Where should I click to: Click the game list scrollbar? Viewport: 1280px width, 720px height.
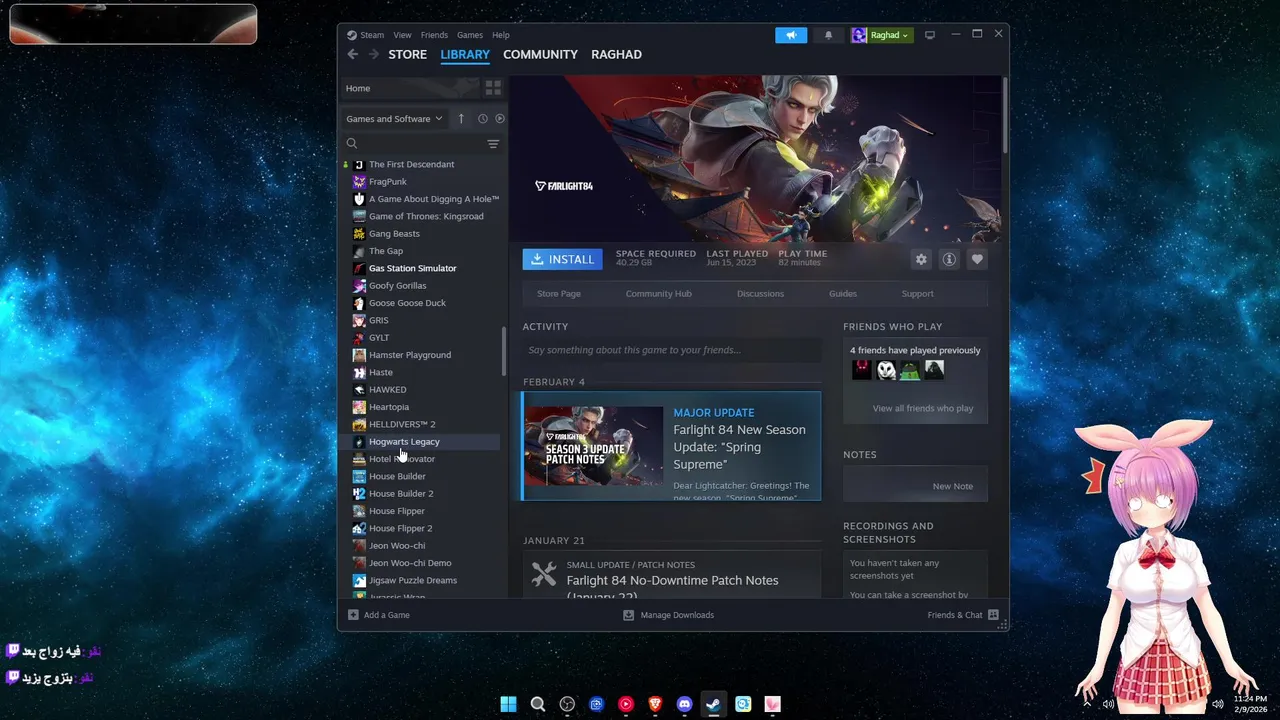(x=504, y=351)
